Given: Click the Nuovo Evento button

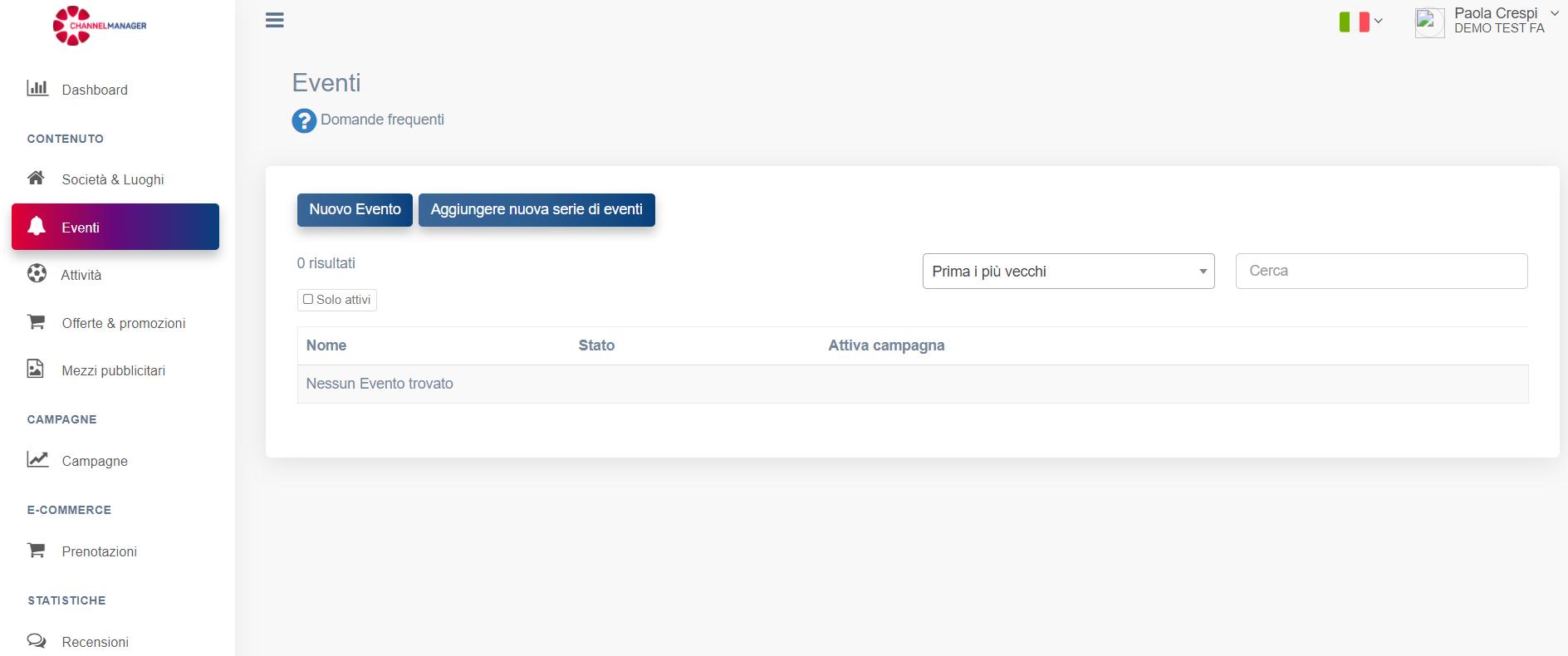Looking at the screenshot, I should [355, 209].
